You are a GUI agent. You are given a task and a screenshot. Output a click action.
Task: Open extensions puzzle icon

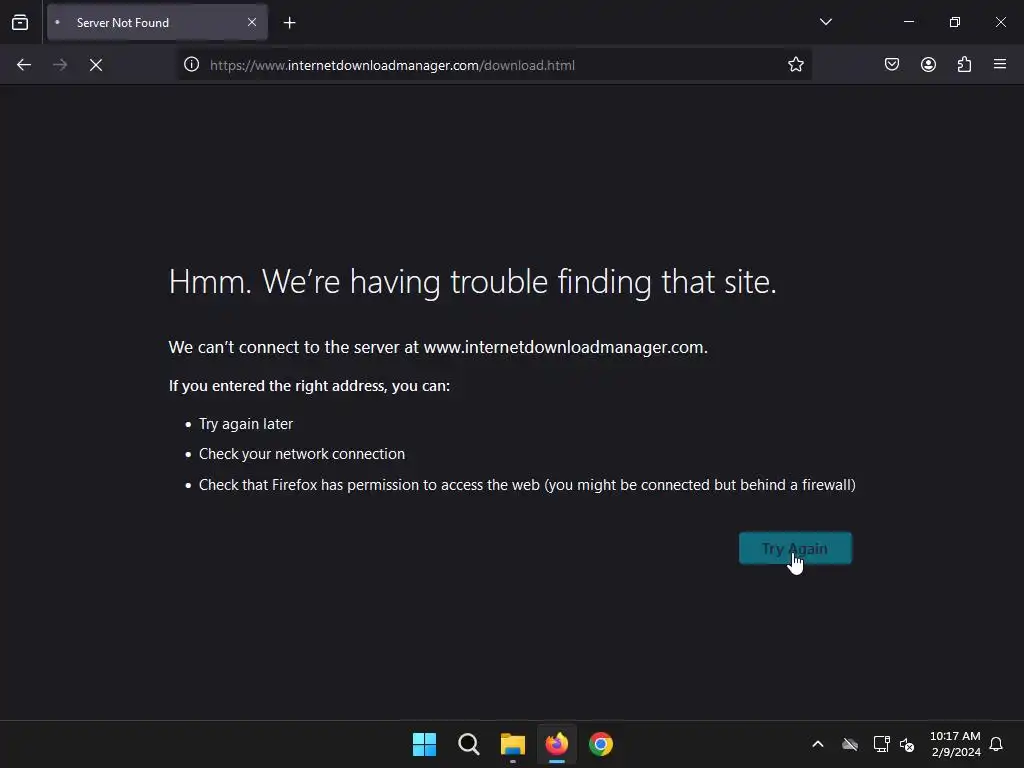click(x=964, y=64)
